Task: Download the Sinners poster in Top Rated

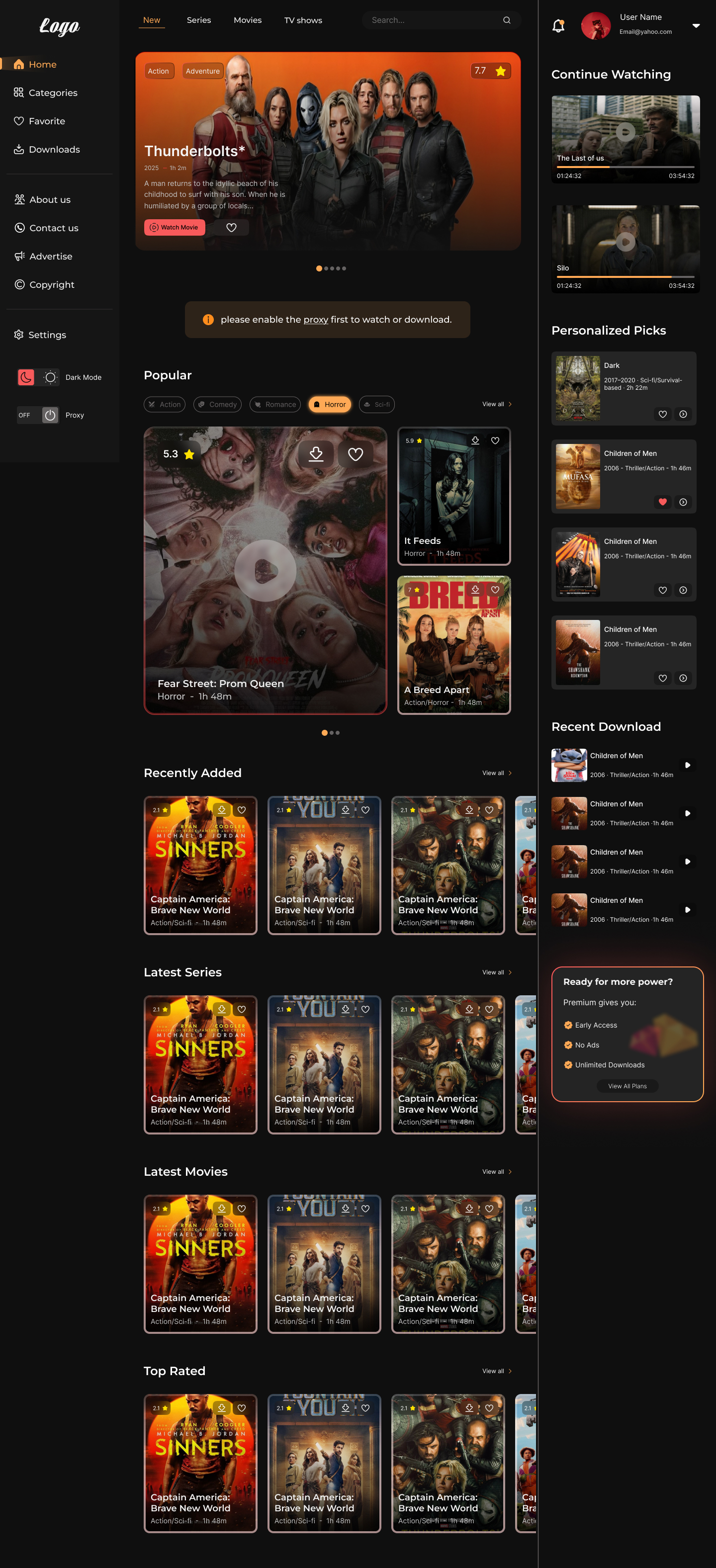Action: coord(222,1408)
